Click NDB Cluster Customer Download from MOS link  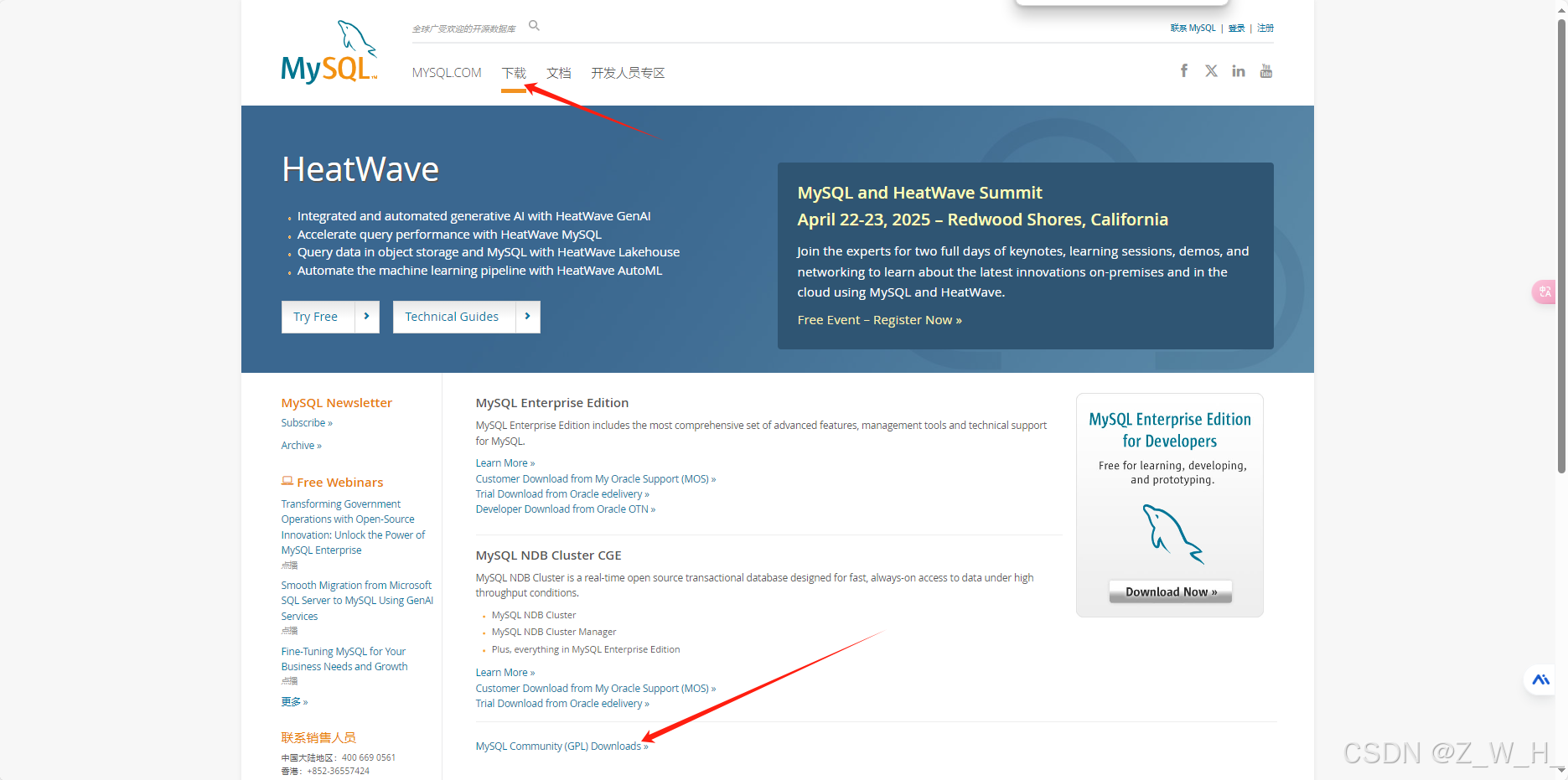pyautogui.click(x=595, y=689)
